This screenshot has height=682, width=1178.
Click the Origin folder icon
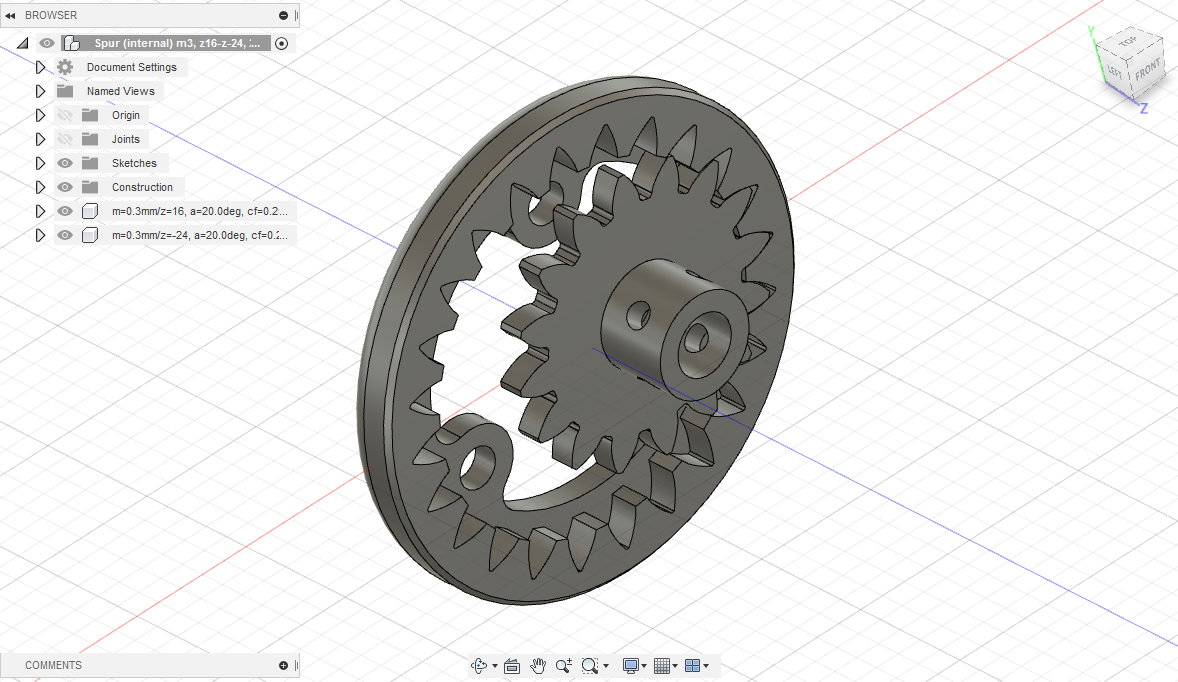90,115
